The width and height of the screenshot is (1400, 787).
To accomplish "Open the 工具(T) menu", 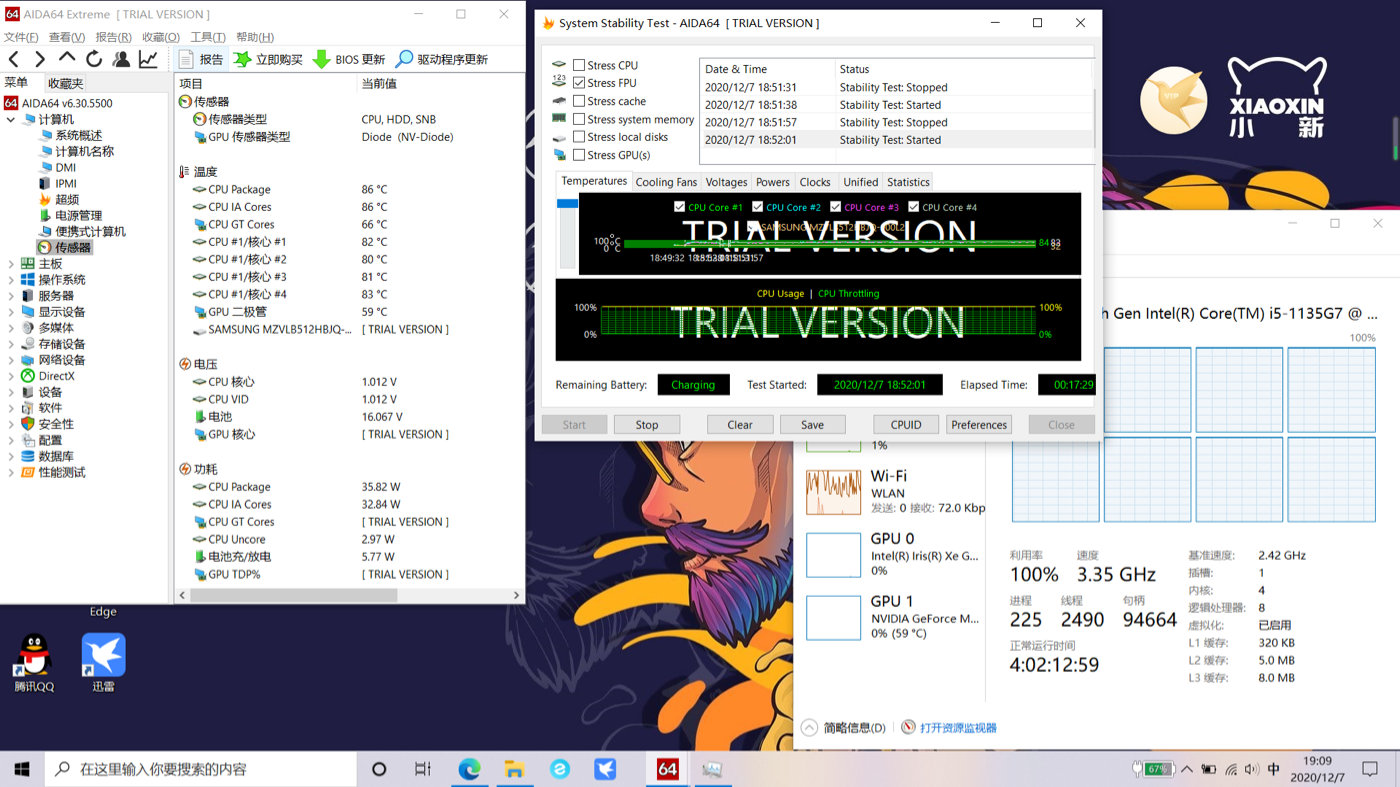I will (x=208, y=37).
